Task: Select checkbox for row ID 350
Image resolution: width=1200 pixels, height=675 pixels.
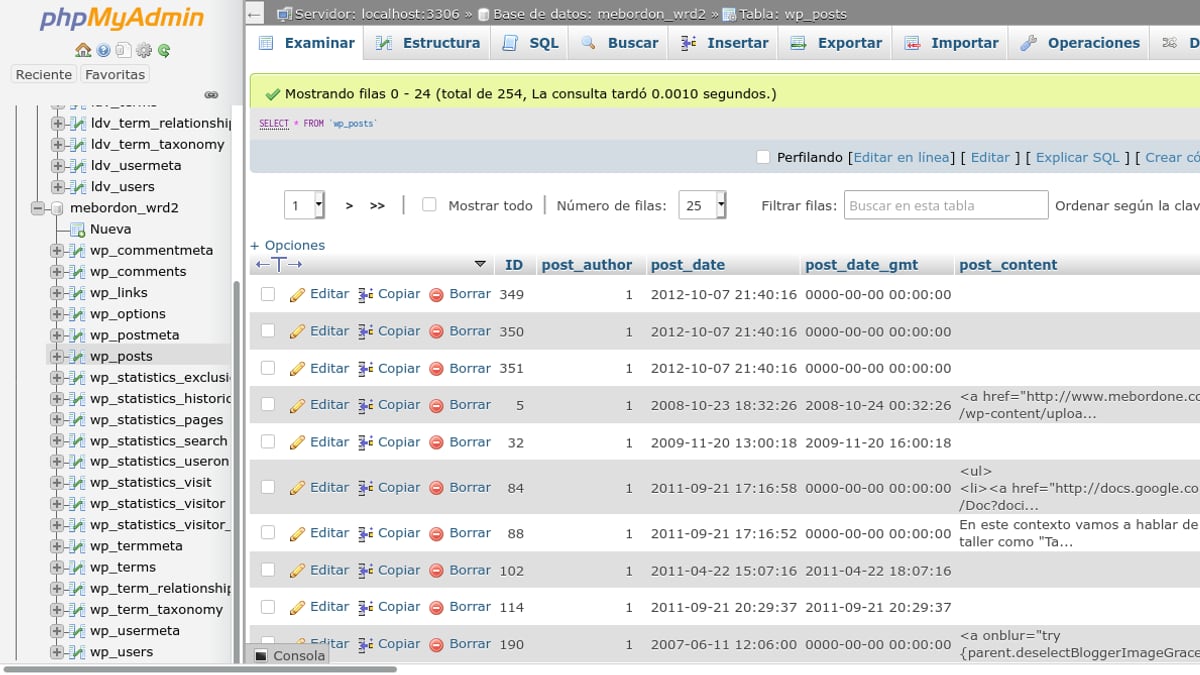Action: tap(267, 331)
